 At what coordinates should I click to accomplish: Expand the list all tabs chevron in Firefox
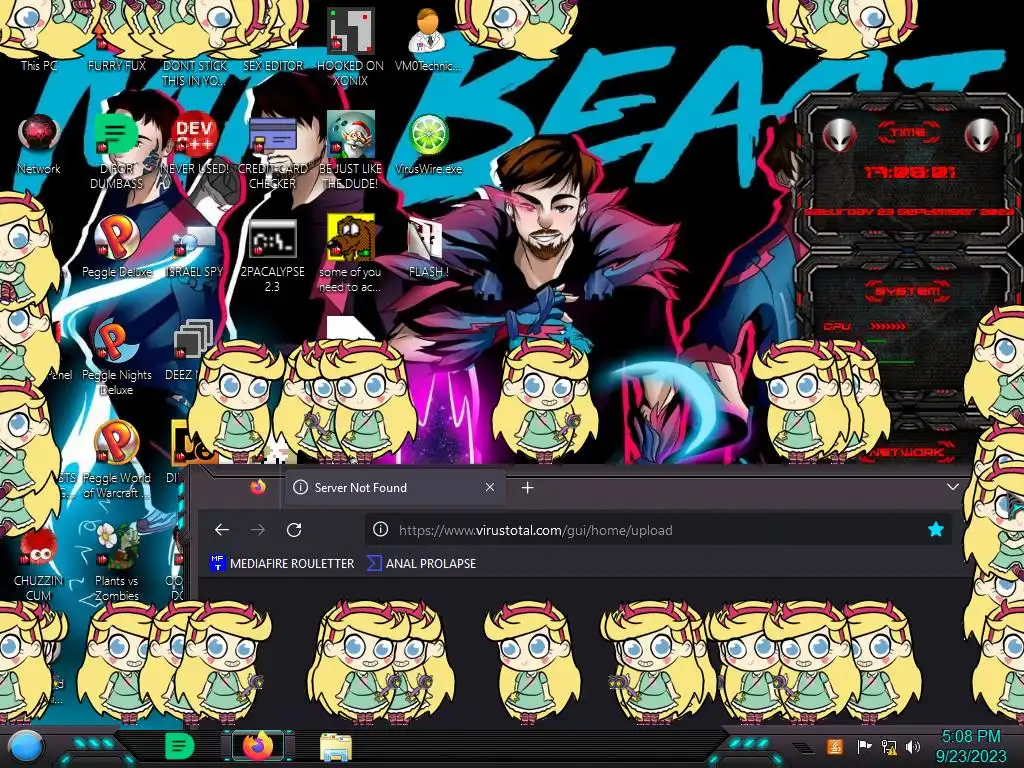click(x=953, y=487)
